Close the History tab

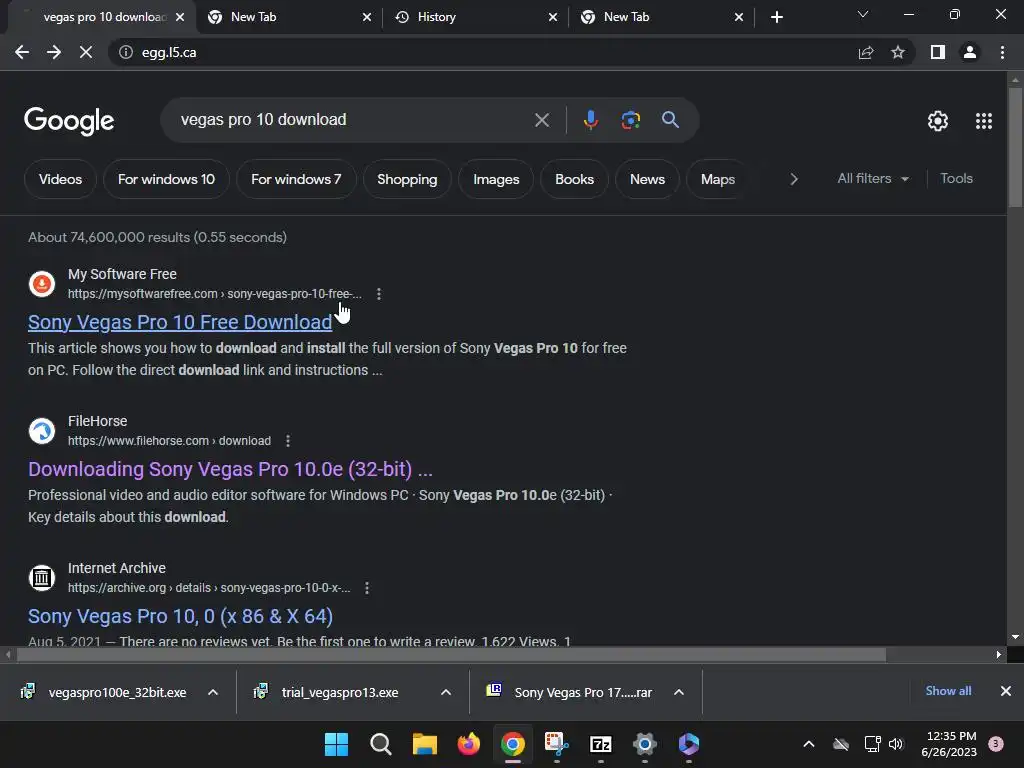553,17
